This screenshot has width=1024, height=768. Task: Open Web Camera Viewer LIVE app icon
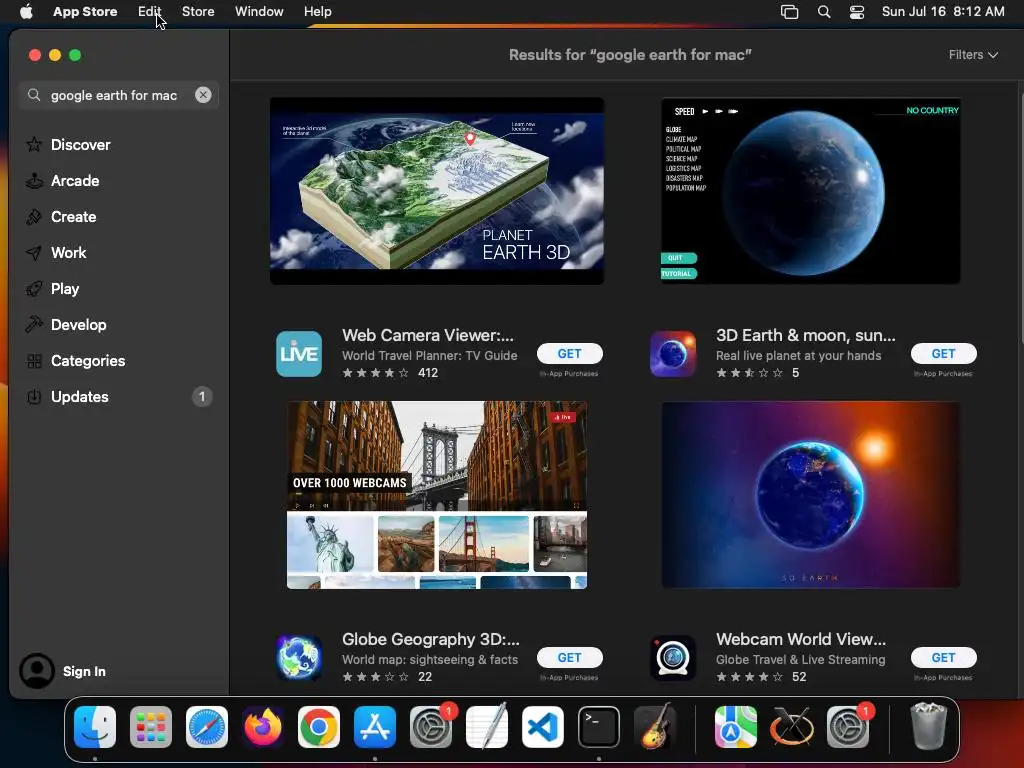tap(299, 354)
